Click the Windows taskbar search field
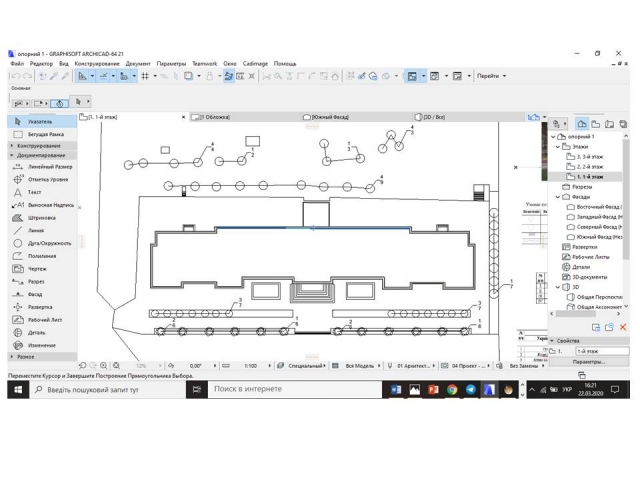 [95, 390]
